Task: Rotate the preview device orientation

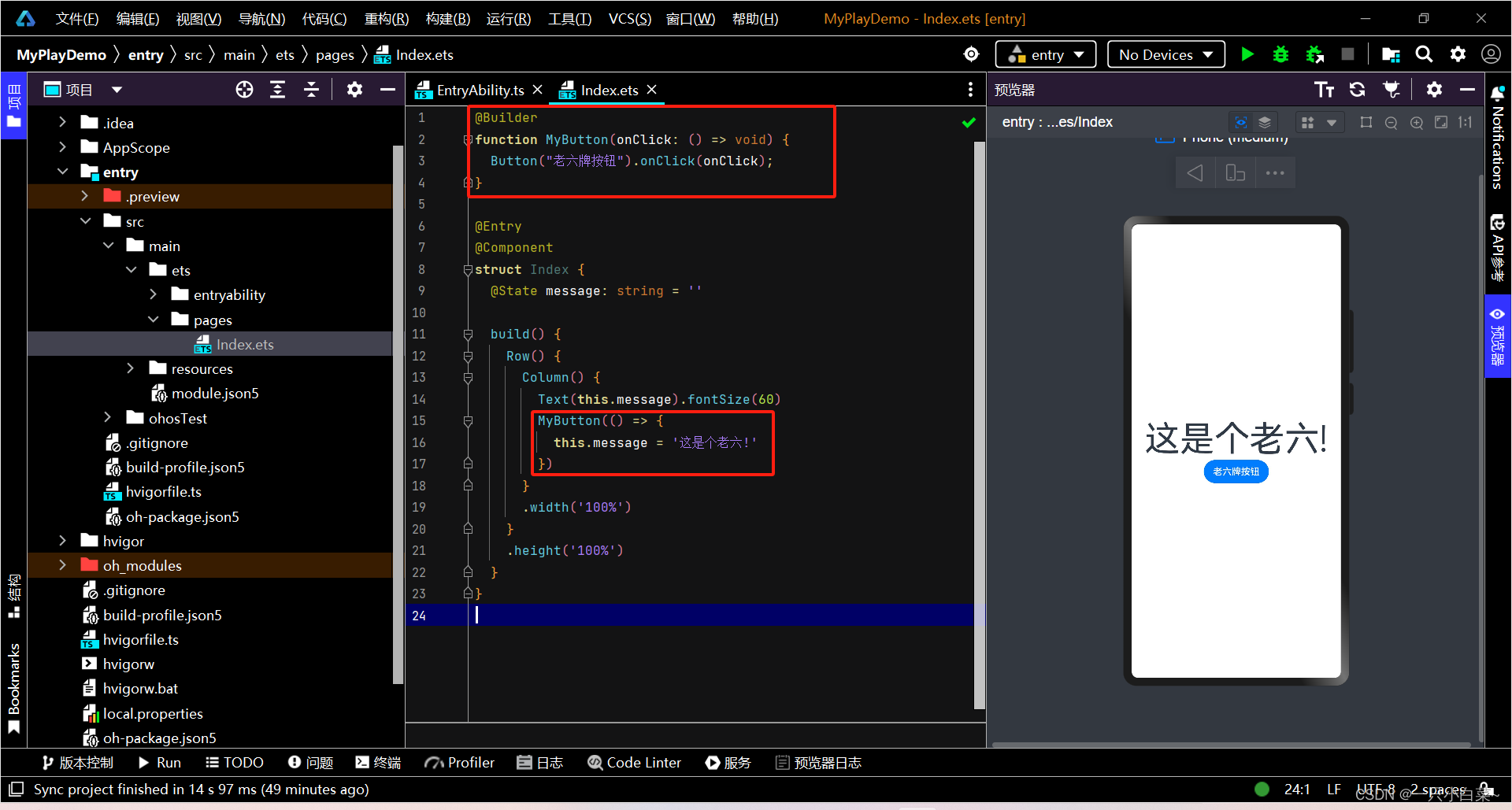Action: pos(1235,173)
